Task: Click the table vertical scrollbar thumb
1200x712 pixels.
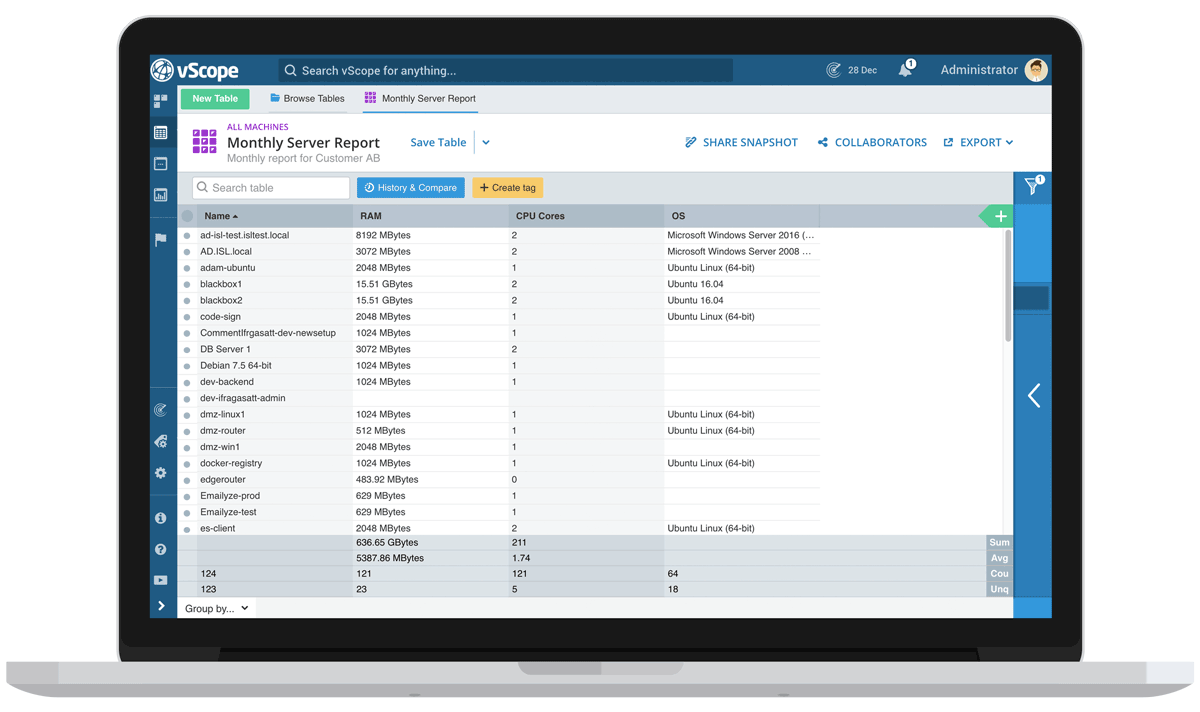Action: click(1007, 287)
